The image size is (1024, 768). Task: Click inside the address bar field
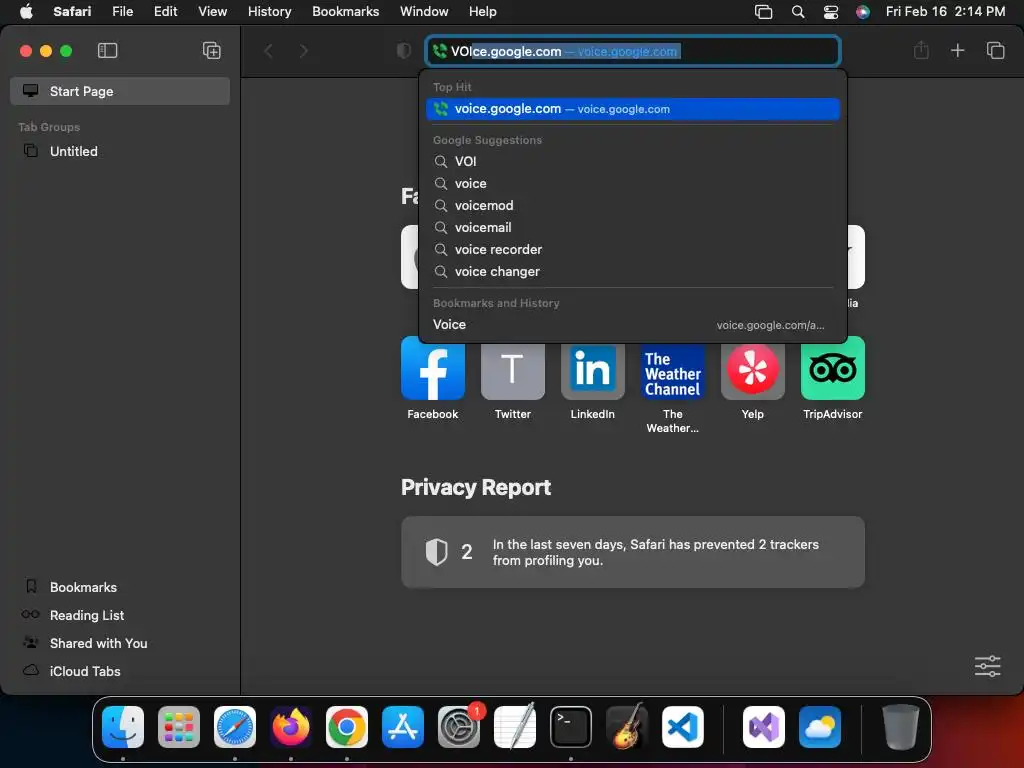[633, 51]
